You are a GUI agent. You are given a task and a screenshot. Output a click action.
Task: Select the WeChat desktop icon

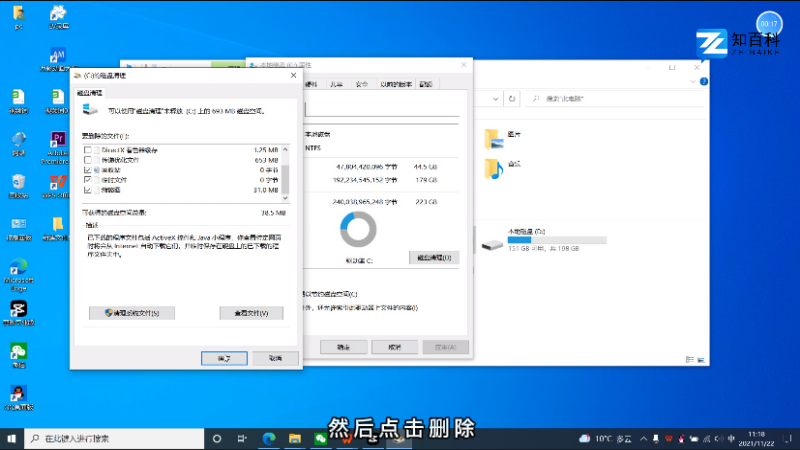(x=18, y=353)
